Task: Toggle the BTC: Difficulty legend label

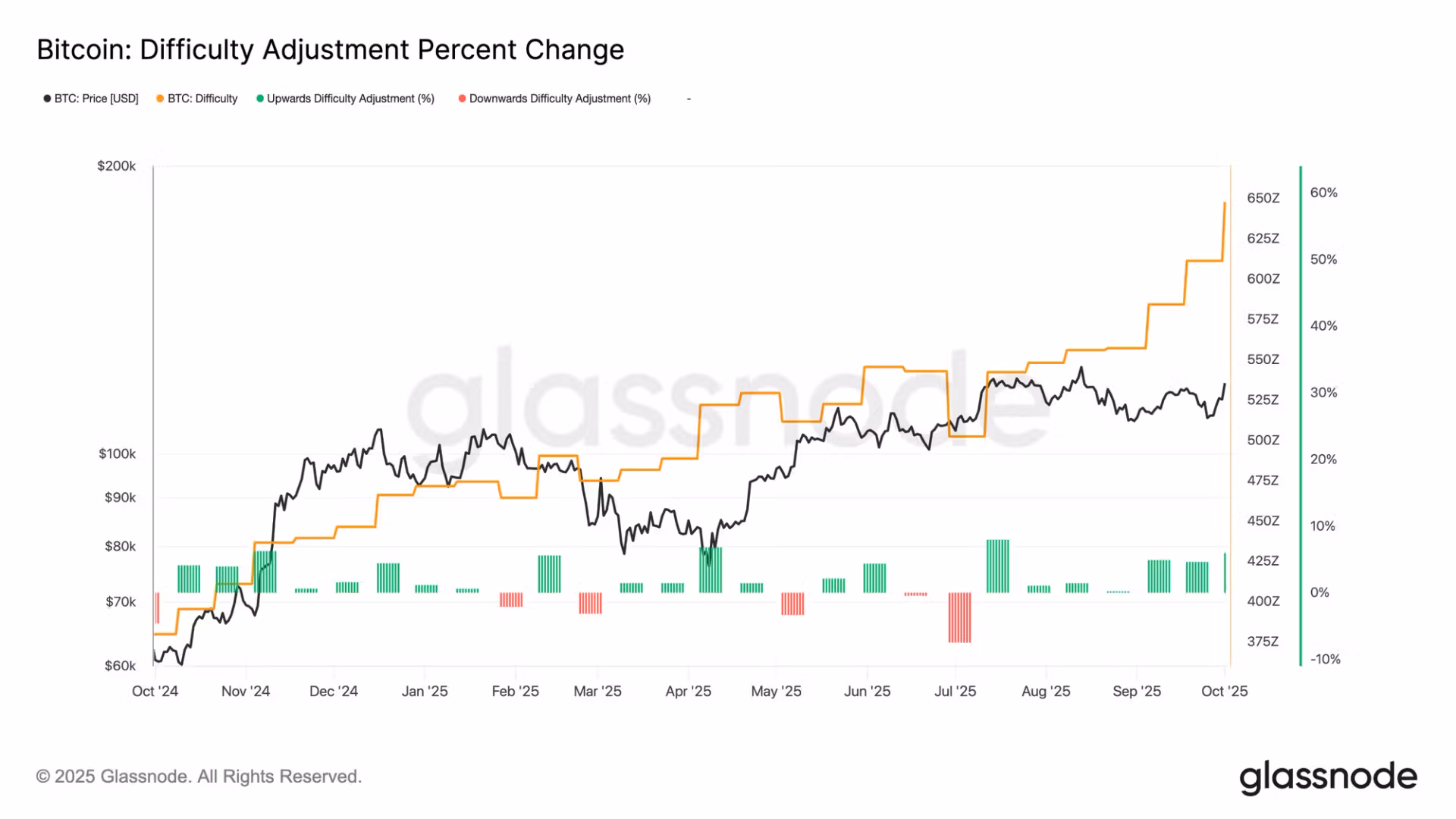Action: click(202, 99)
